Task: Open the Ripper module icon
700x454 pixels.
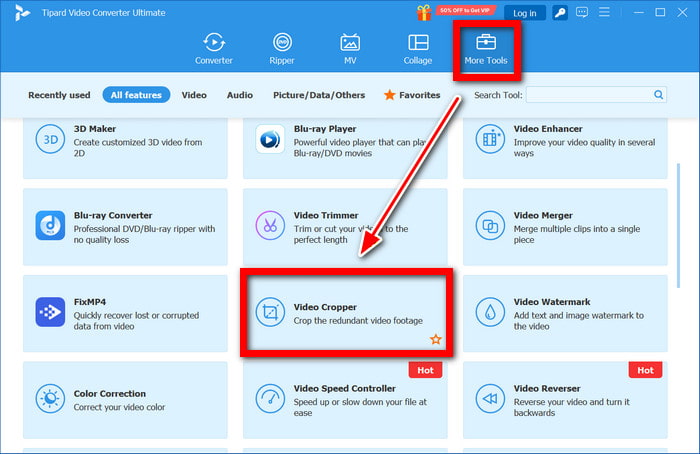Action: pyautogui.click(x=282, y=43)
